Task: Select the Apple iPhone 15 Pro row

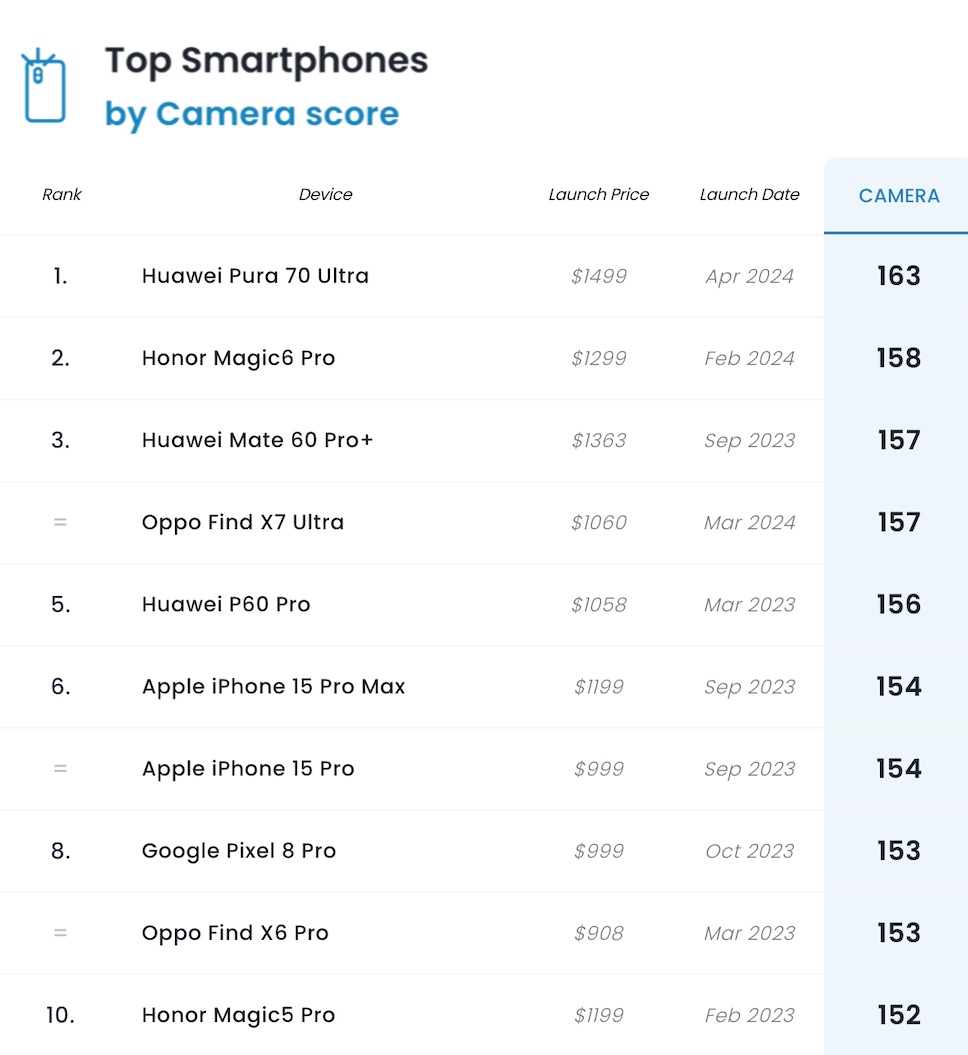Action: coord(248,768)
